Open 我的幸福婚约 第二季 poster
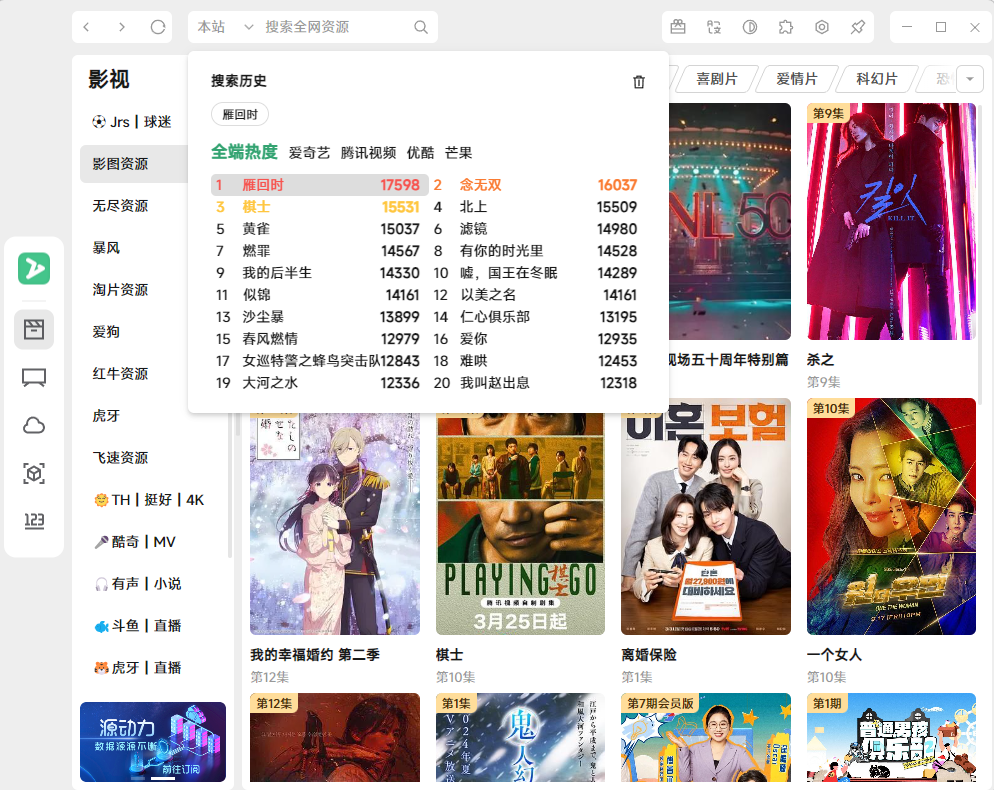This screenshot has height=790, width=994. click(335, 524)
